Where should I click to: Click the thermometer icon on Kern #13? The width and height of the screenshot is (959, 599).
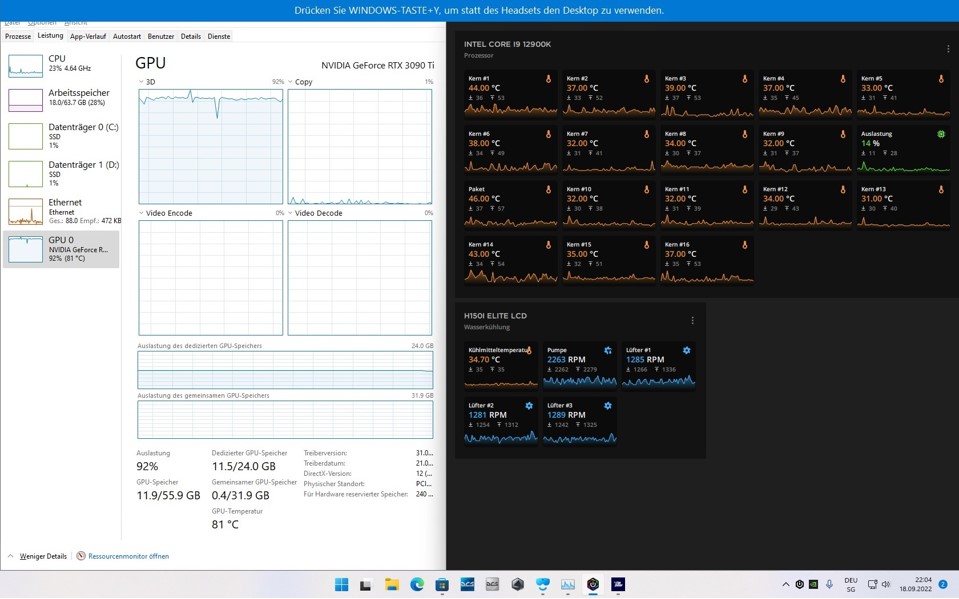tap(941, 190)
